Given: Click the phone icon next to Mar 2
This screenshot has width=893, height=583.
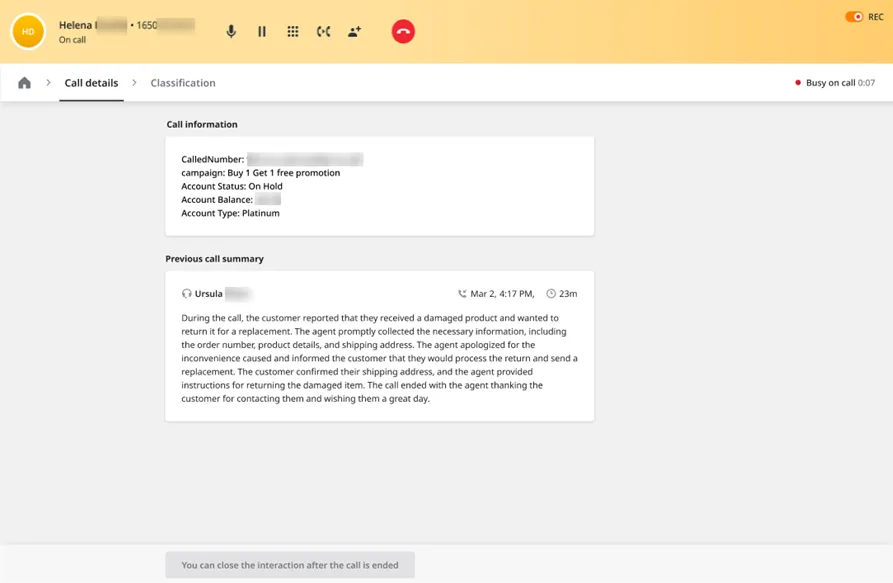Looking at the screenshot, I should coord(462,294).
